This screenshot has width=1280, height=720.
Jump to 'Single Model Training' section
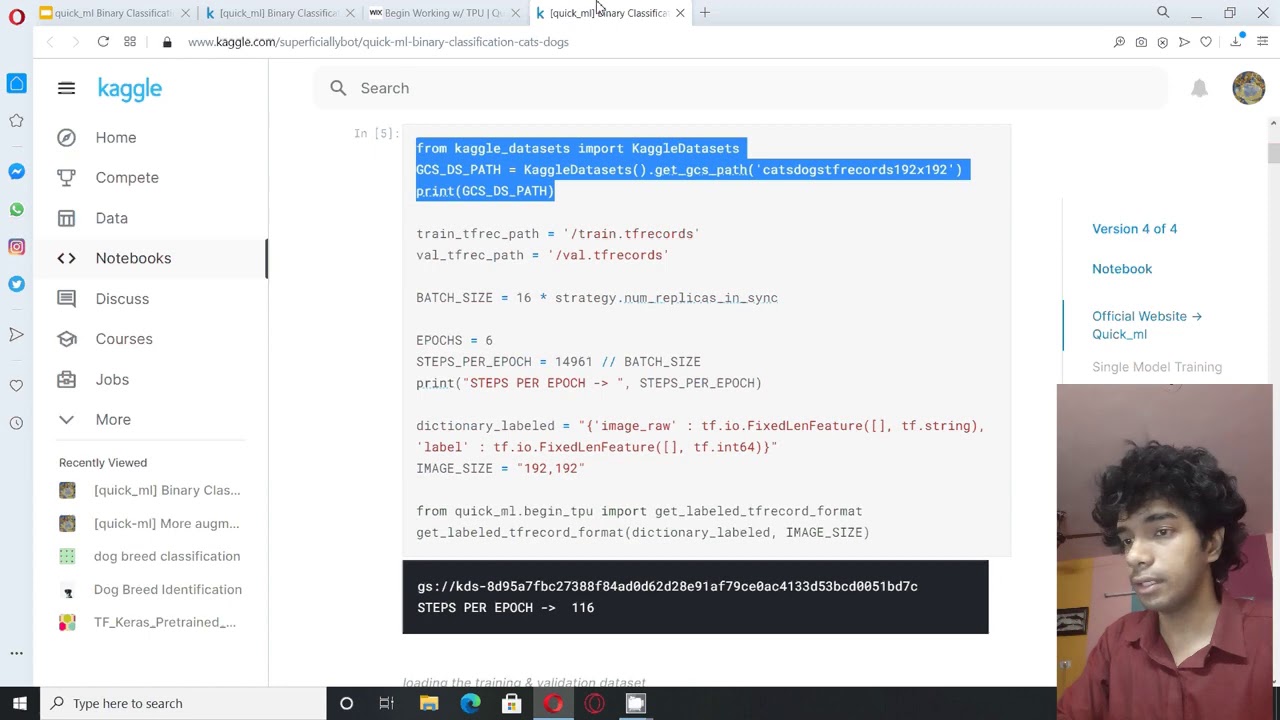coord(1157,367)
